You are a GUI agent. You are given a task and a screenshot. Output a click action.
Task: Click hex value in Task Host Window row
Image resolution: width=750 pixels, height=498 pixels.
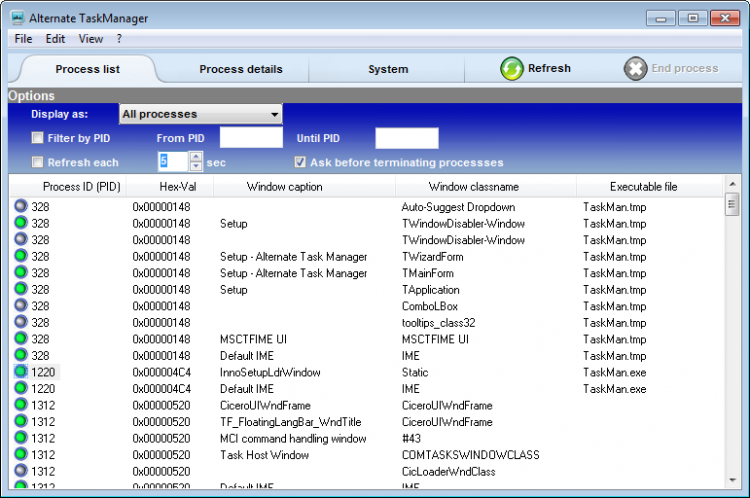pyautogui.click(x=161, y=454)
